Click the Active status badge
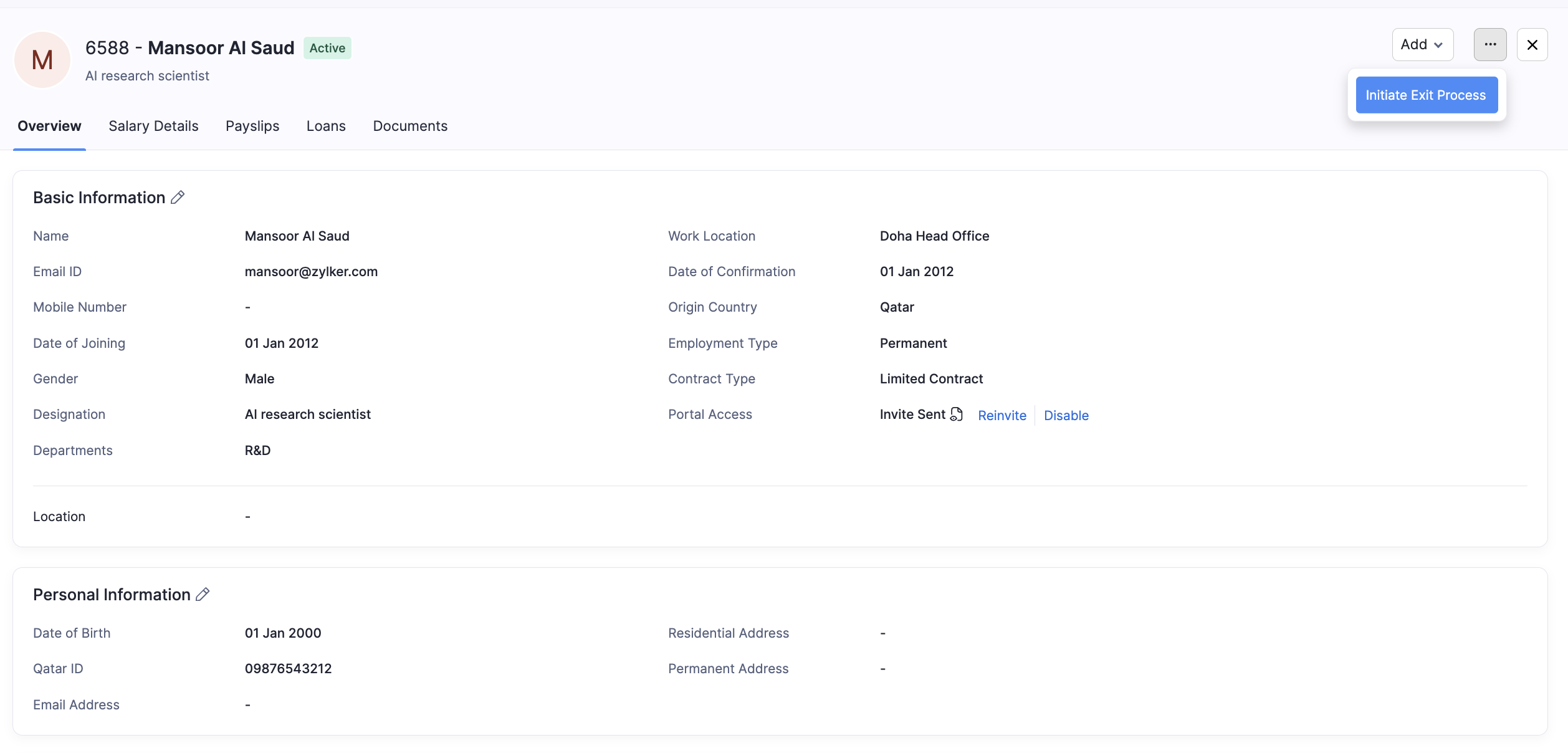The width and height of the screenshot is (1568, 753). coord(327,48)
